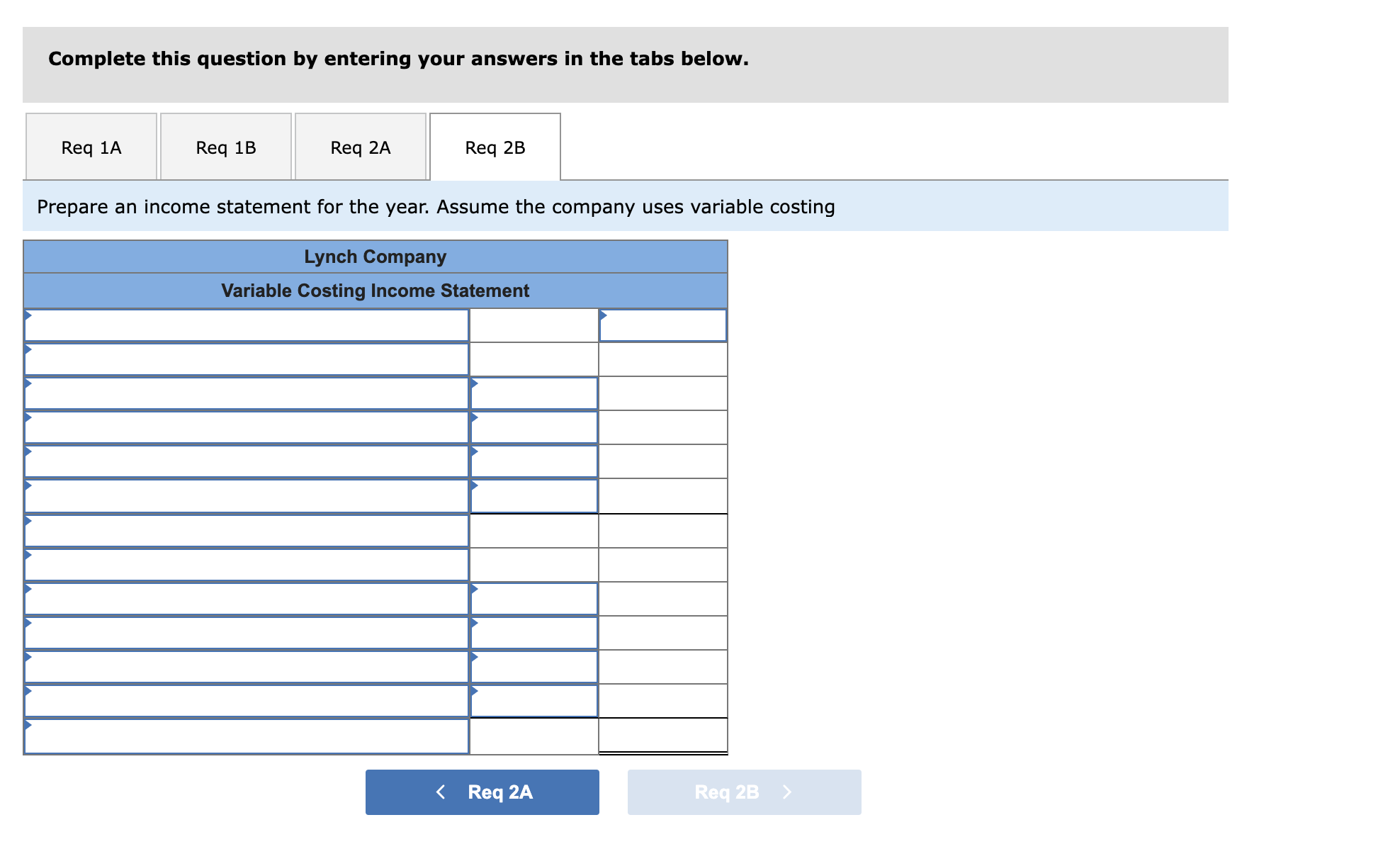Click the top right amount entry field
Viewport: 1400px width, 849px height.
click(x=662, y=325)
